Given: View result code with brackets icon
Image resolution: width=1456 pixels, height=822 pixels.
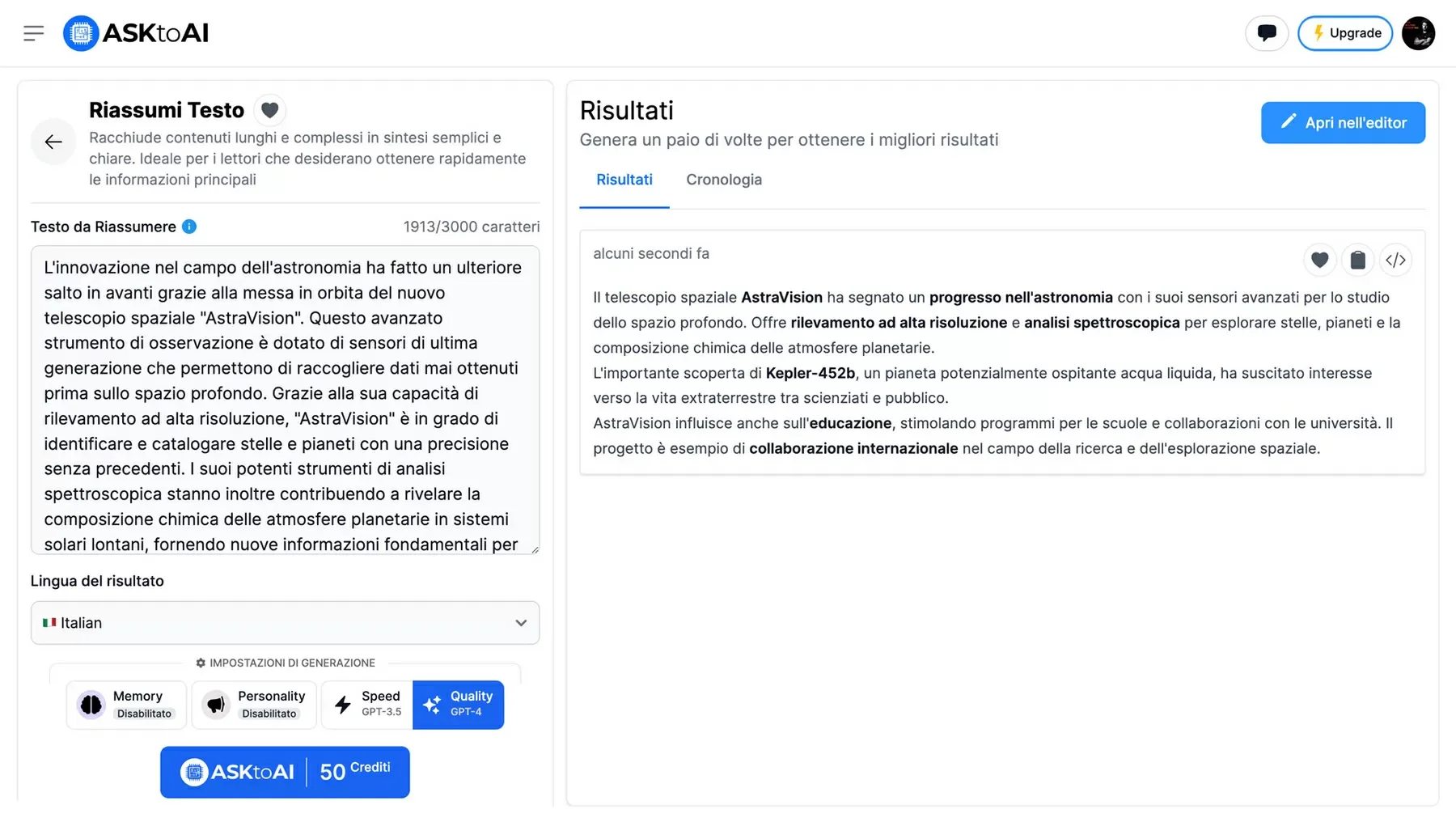Looking at the screenshot, I should tap(1395, 260).
